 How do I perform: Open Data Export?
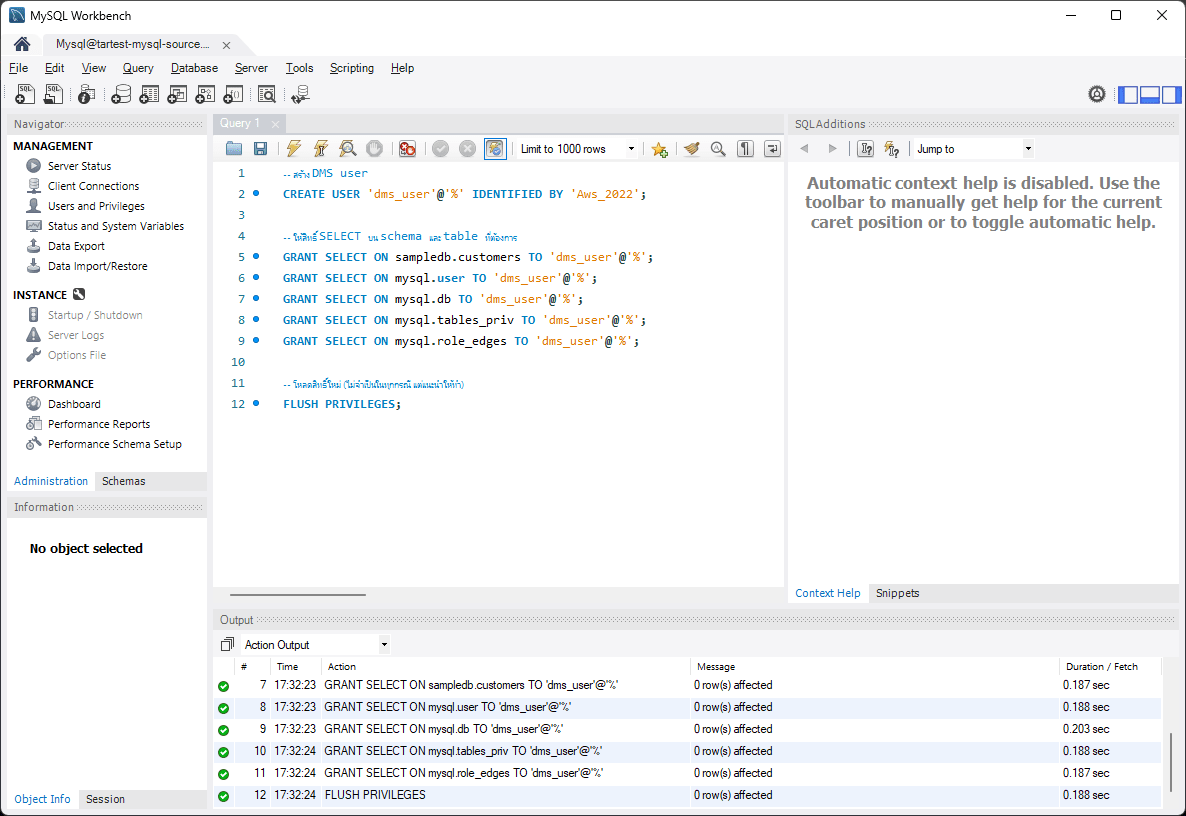(76, 246)
